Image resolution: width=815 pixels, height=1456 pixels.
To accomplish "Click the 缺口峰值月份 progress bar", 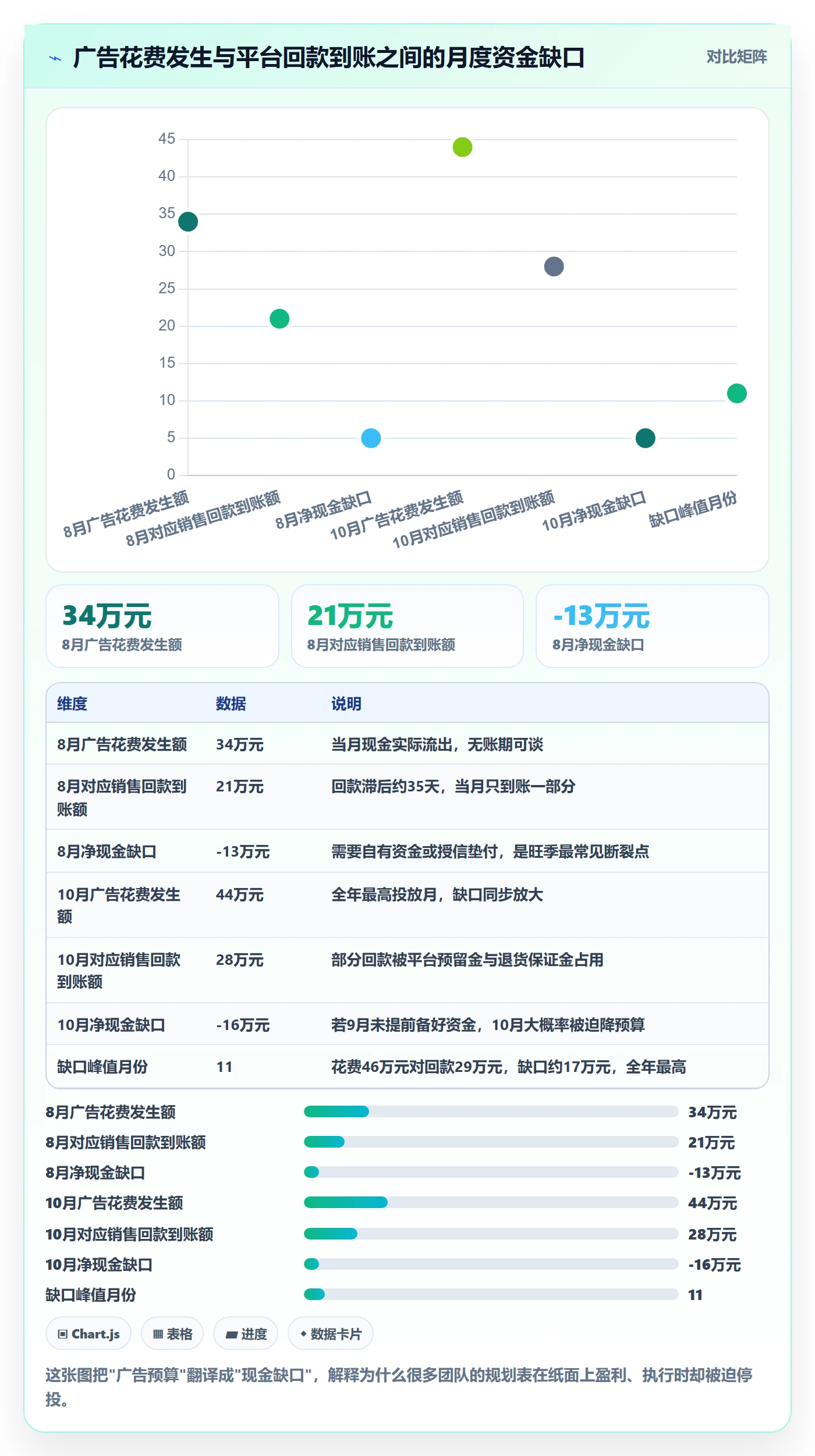I will pos(491,1294).
